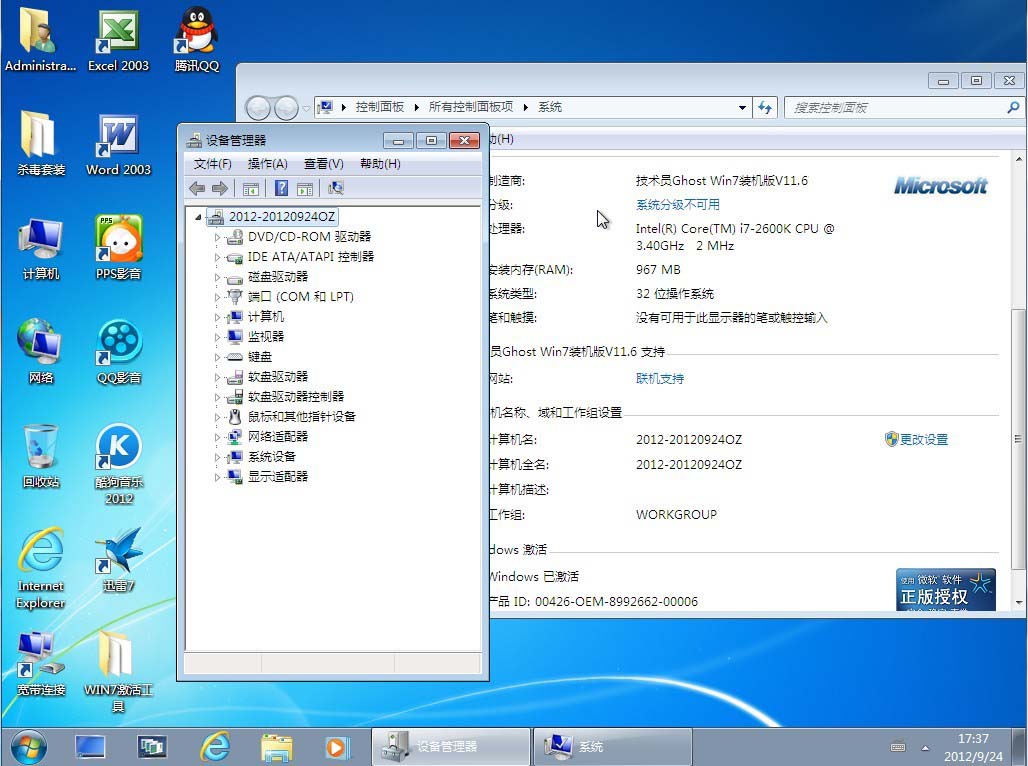Viewport: 1028px width, 766px height.
Task: Expand the IDE ATA/ATAPI 控制器 node
Action: 217,257
